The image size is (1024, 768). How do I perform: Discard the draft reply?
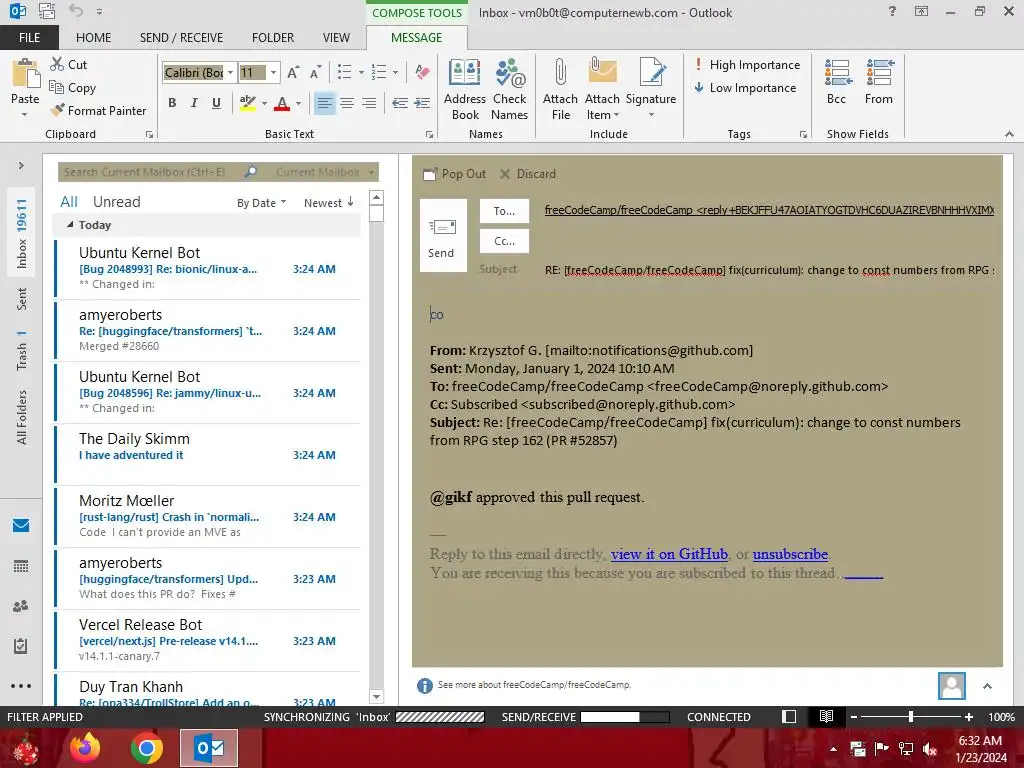[x=528, y=174]
